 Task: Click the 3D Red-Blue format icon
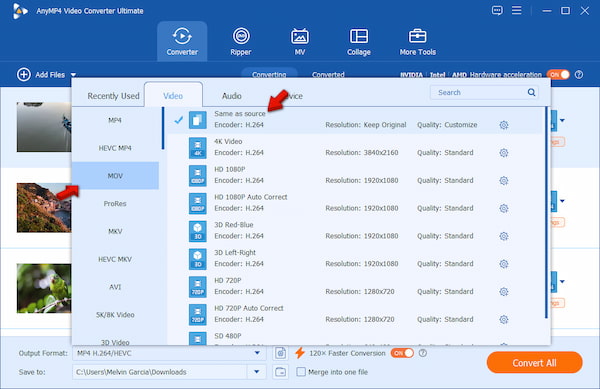pos(197,231)
